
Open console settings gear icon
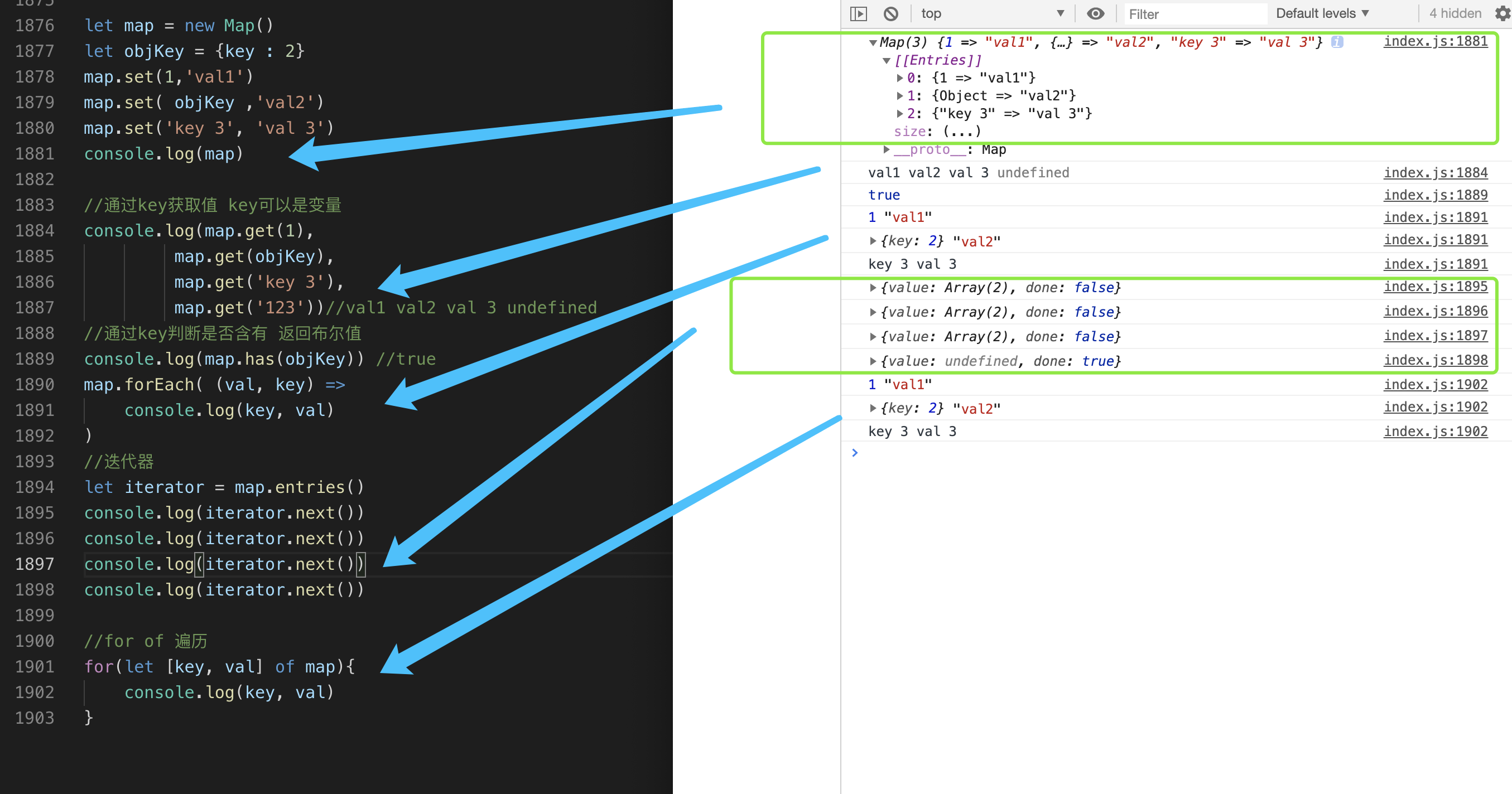(1502, 13)
